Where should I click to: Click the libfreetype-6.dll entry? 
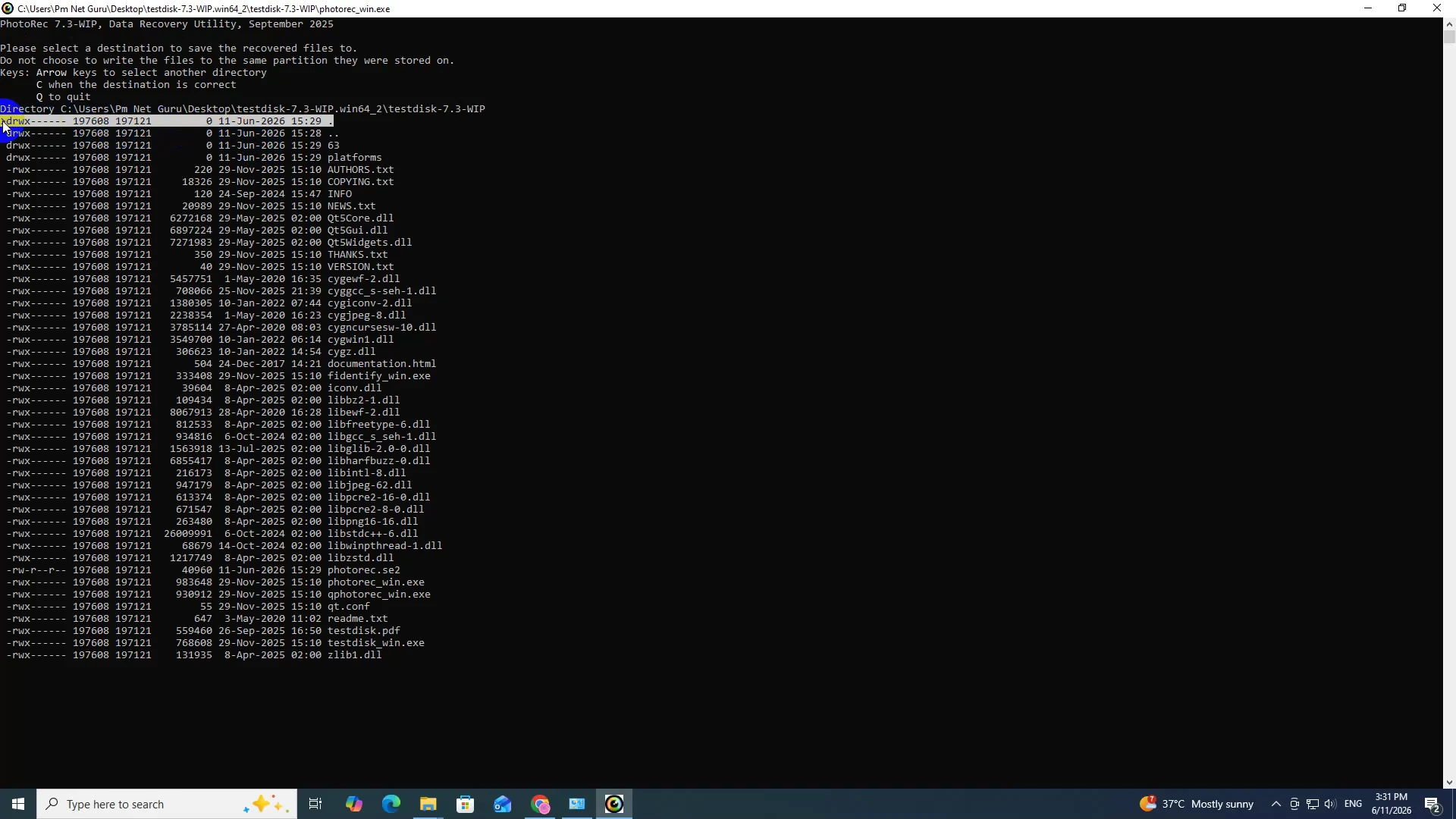(x=218, y=425)
